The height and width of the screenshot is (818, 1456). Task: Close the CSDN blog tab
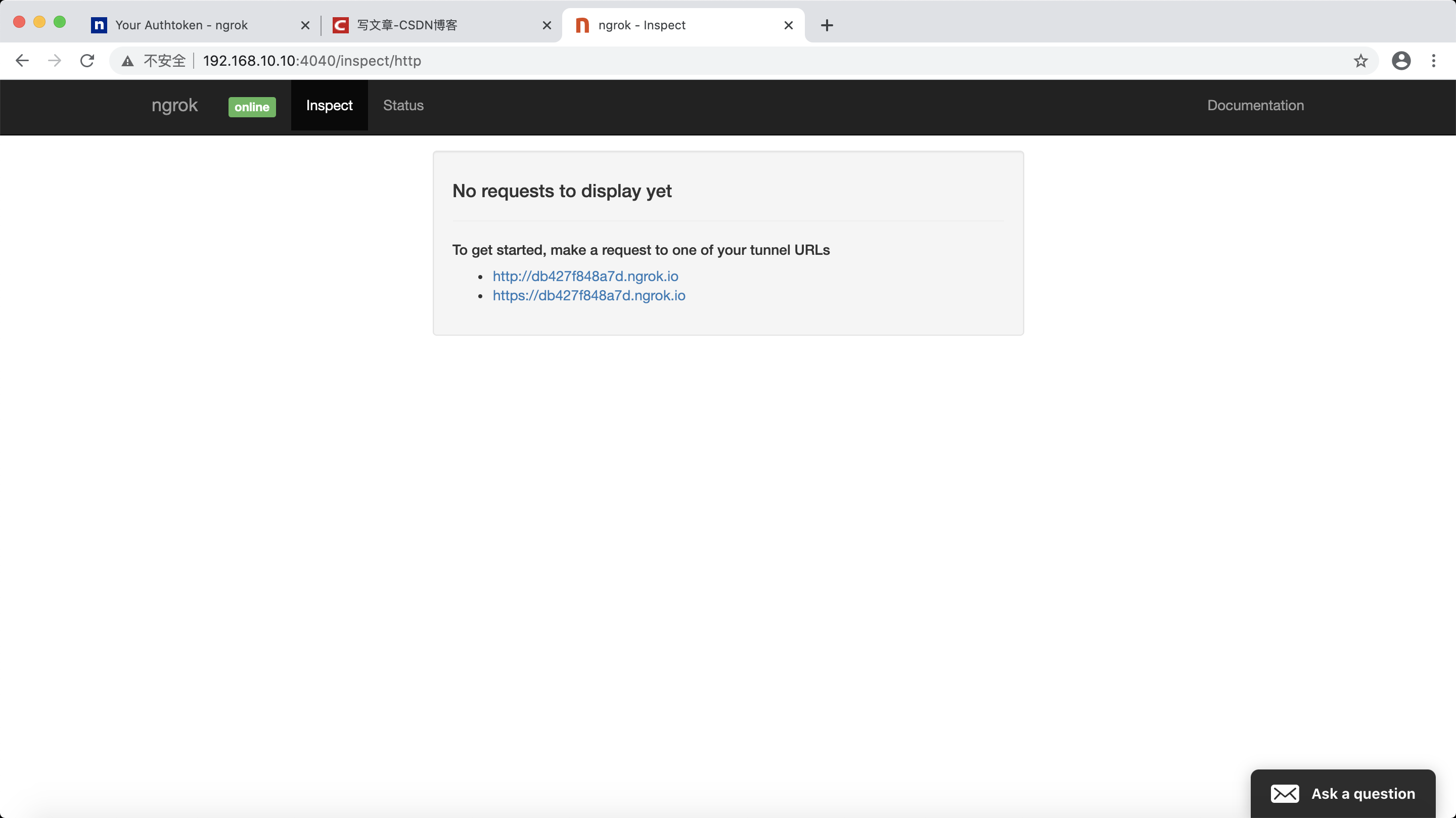pyautogui.click(x=547, y=25)
